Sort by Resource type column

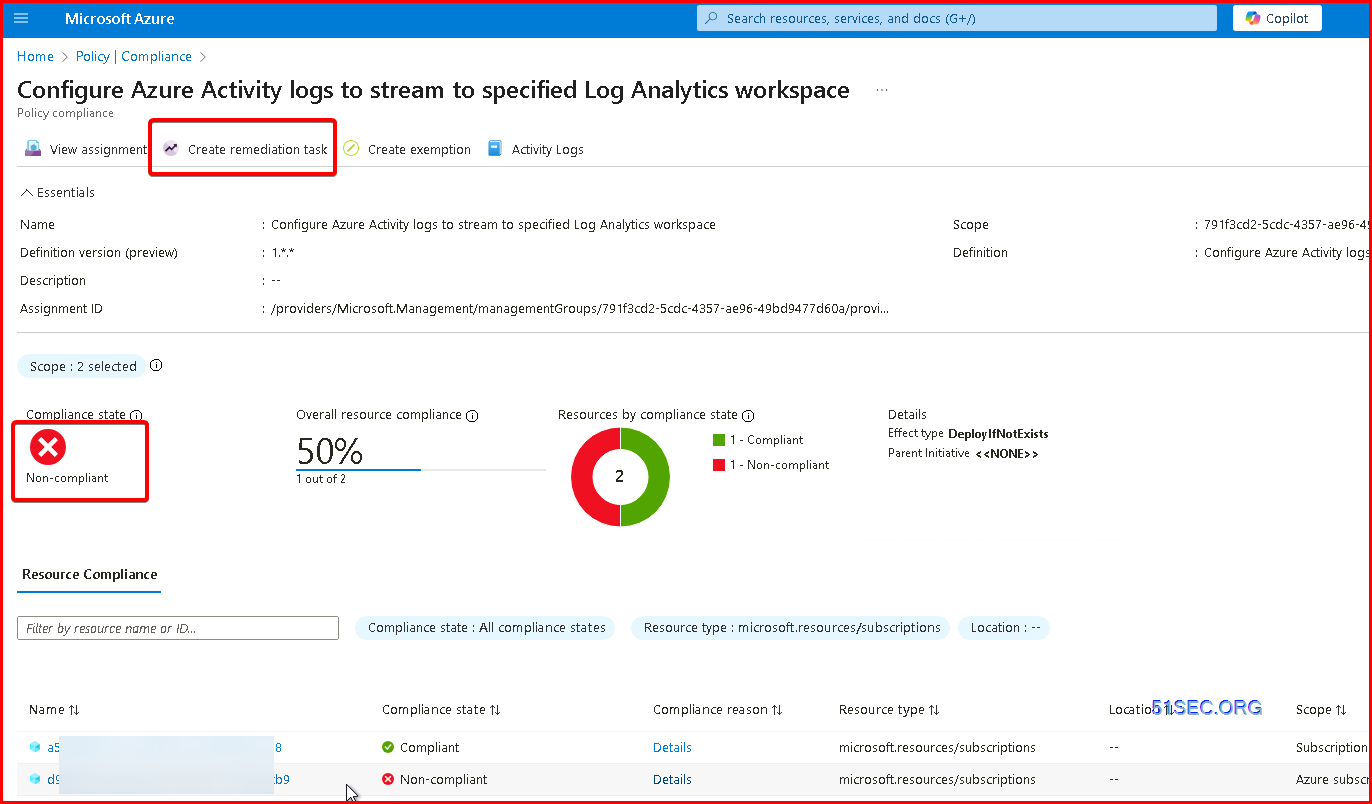tap(889, 710)
